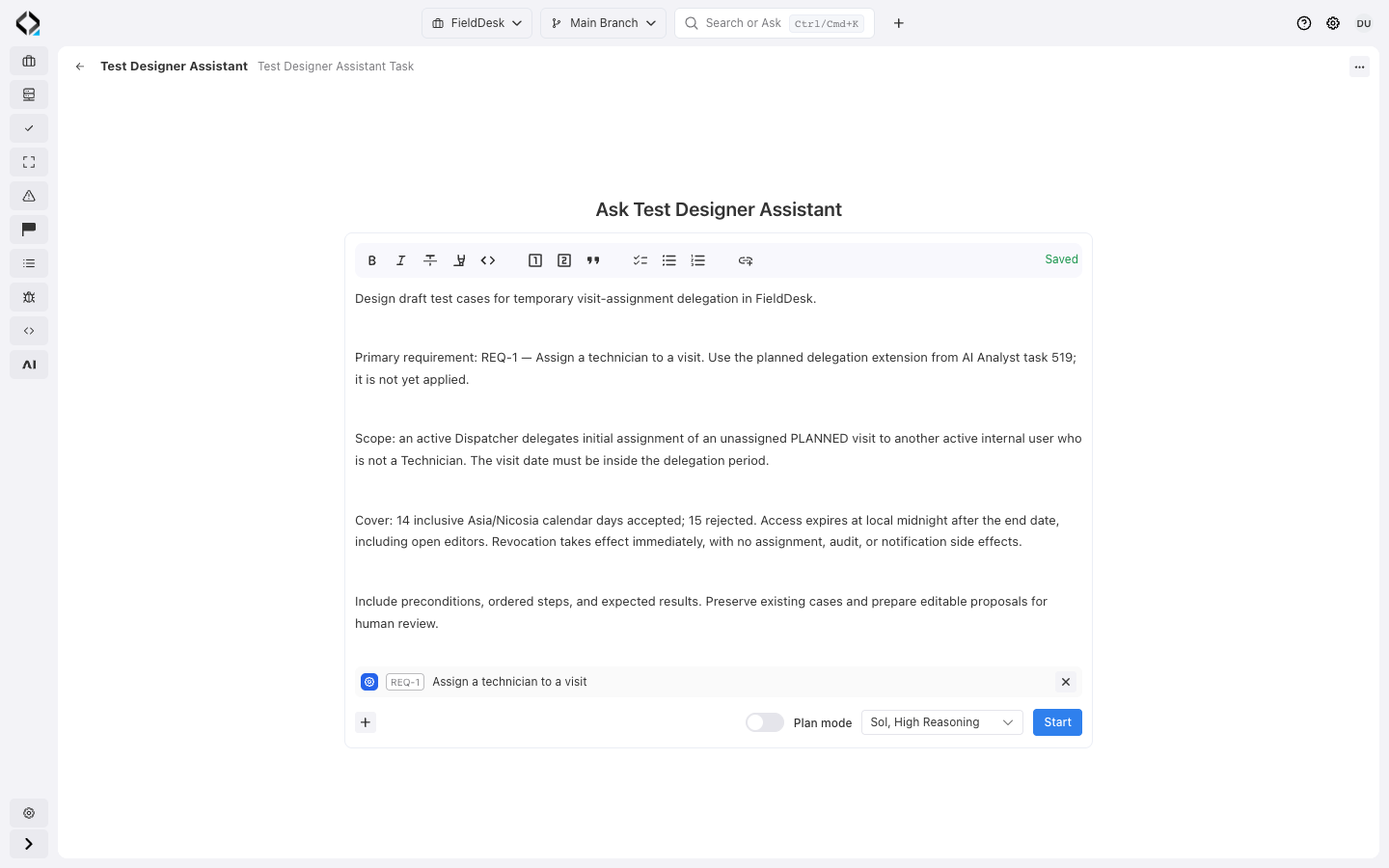Insert a link via toolbar

(x=746, y=260)
